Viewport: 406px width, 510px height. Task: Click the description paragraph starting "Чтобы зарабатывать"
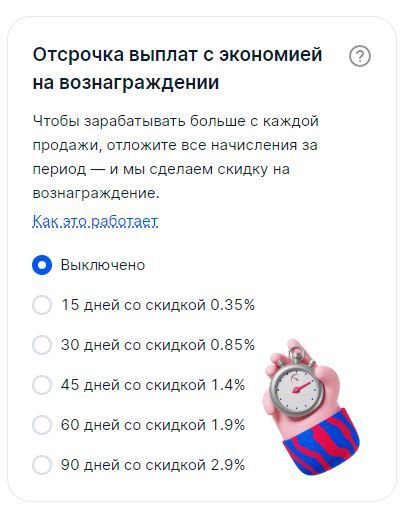[176, 157]
